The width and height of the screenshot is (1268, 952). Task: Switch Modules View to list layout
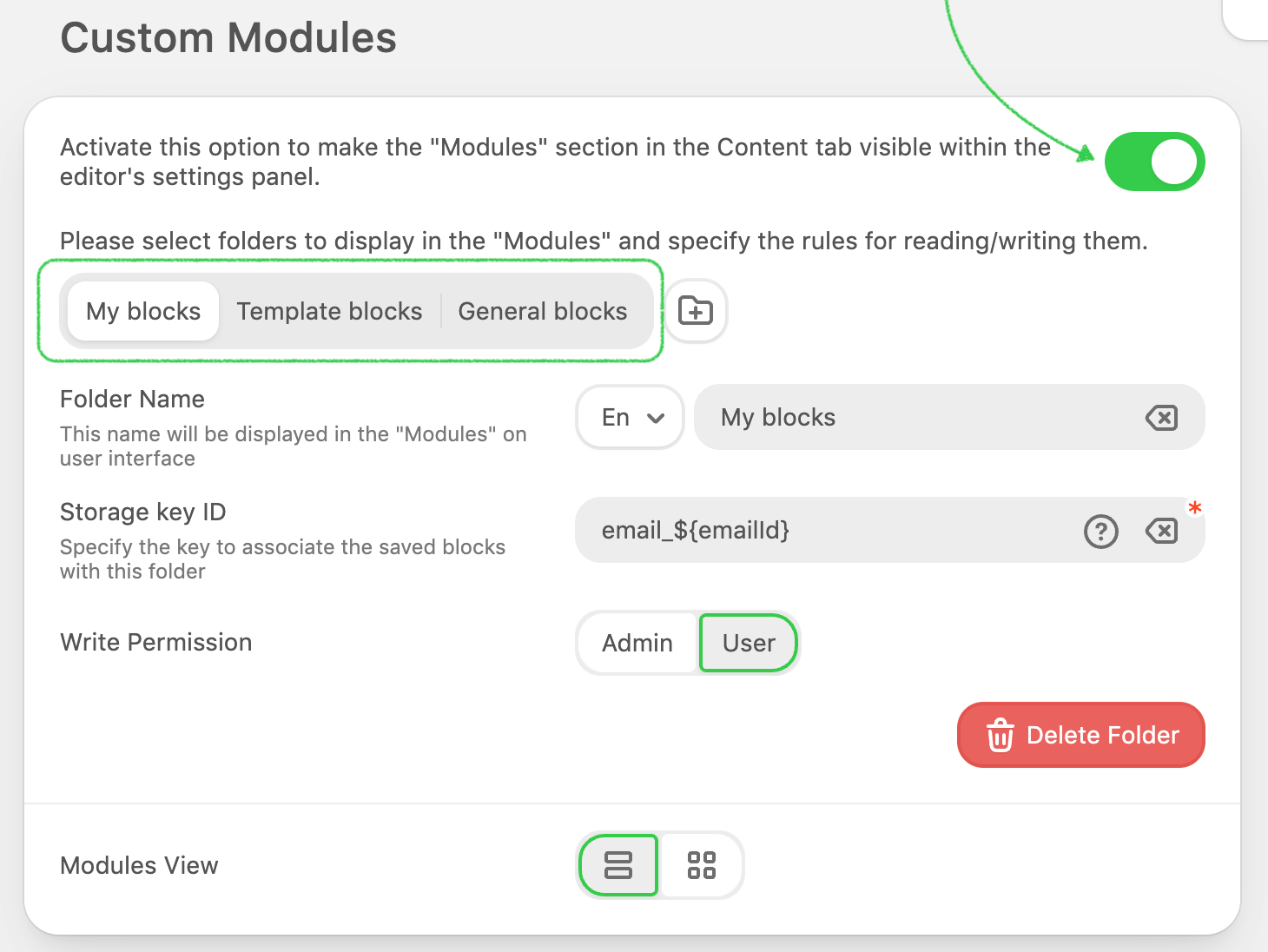click(618, 865)
